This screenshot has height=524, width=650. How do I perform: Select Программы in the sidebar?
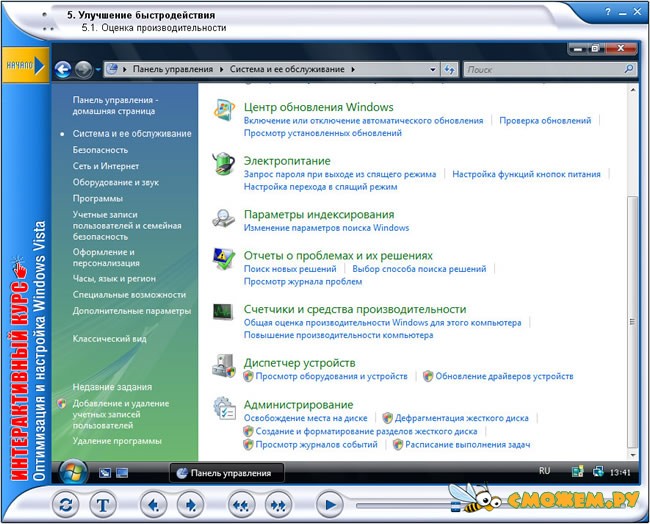[x=98, y=199]
